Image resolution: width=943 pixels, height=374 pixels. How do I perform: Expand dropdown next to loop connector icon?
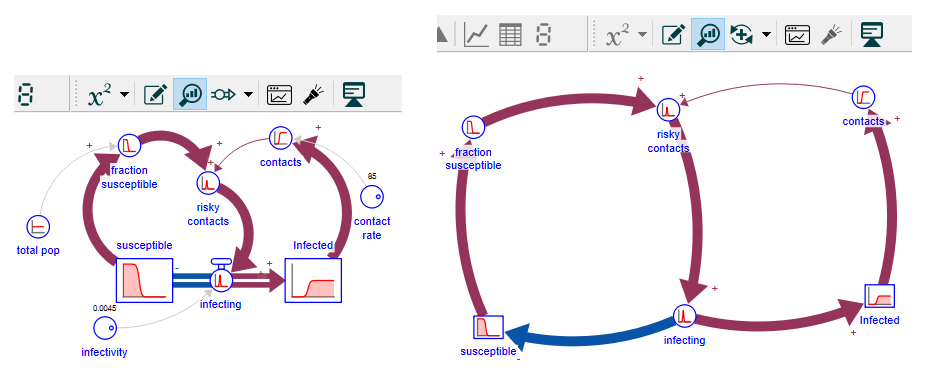pos(248,95)
